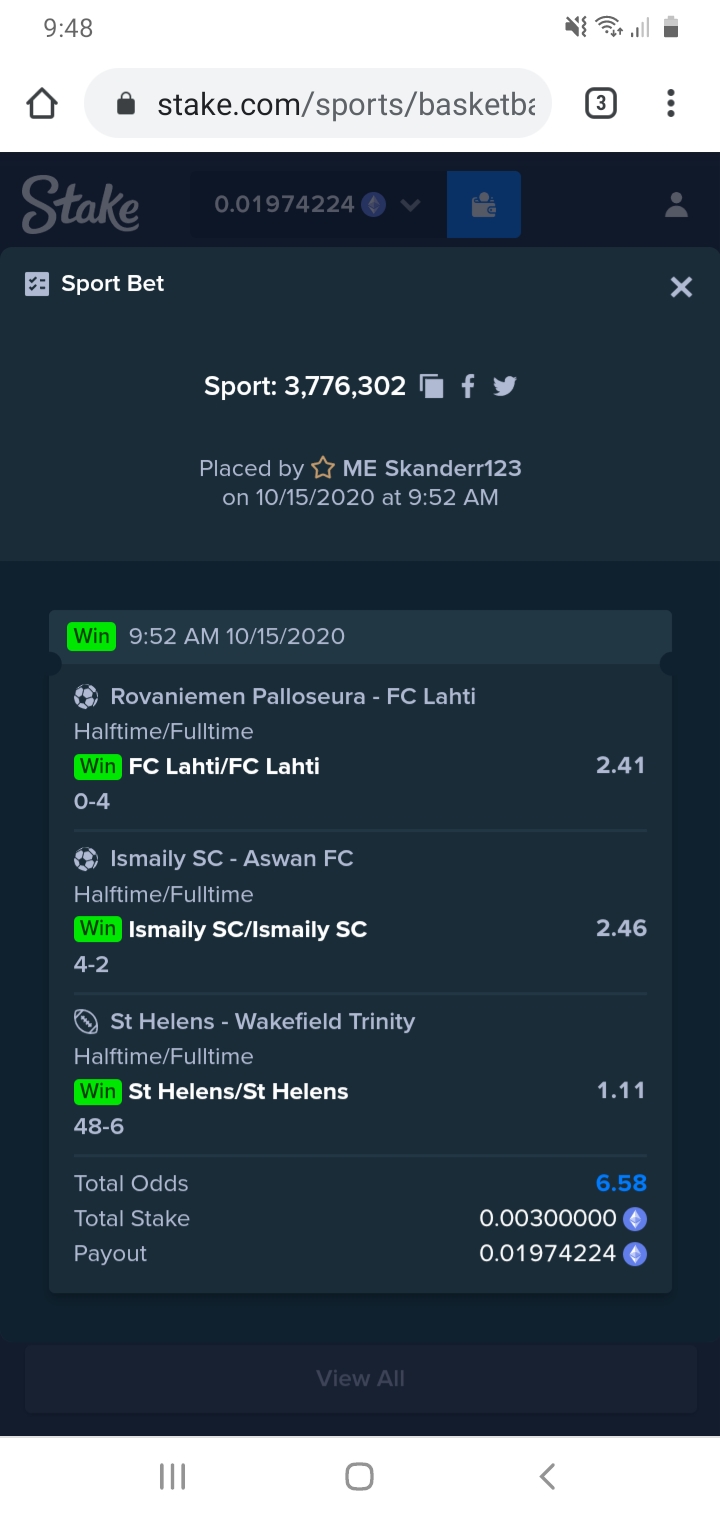720x1520 pixels.
Task: Open Chrome home page icon
Action: 42,103
